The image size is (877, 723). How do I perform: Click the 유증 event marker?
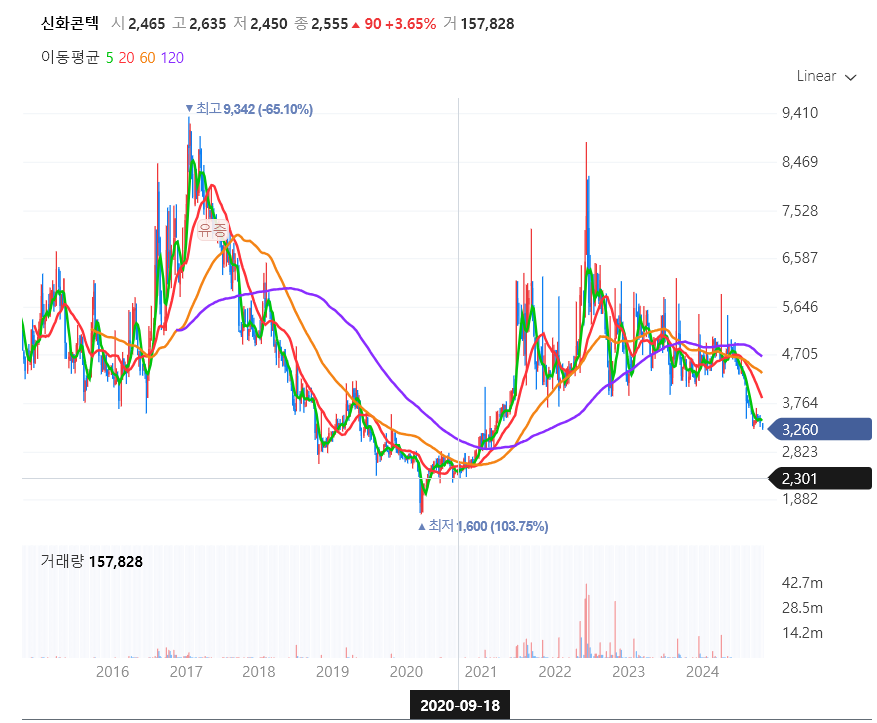coord(213,230)
